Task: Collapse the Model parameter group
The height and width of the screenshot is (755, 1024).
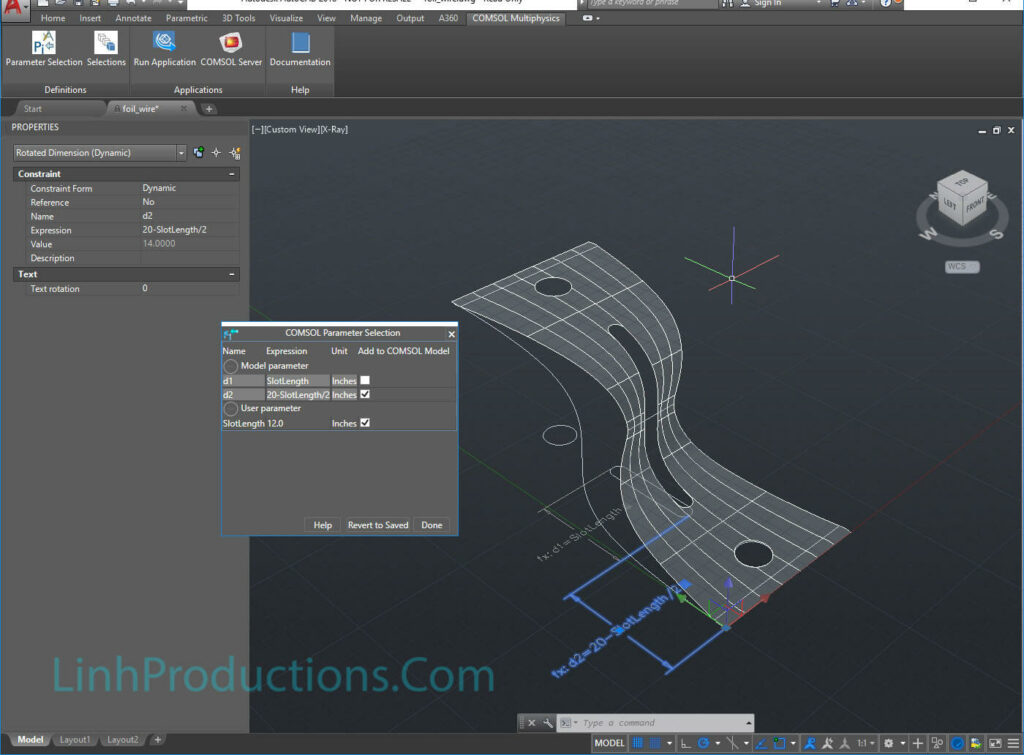Action: coord(231,366)
